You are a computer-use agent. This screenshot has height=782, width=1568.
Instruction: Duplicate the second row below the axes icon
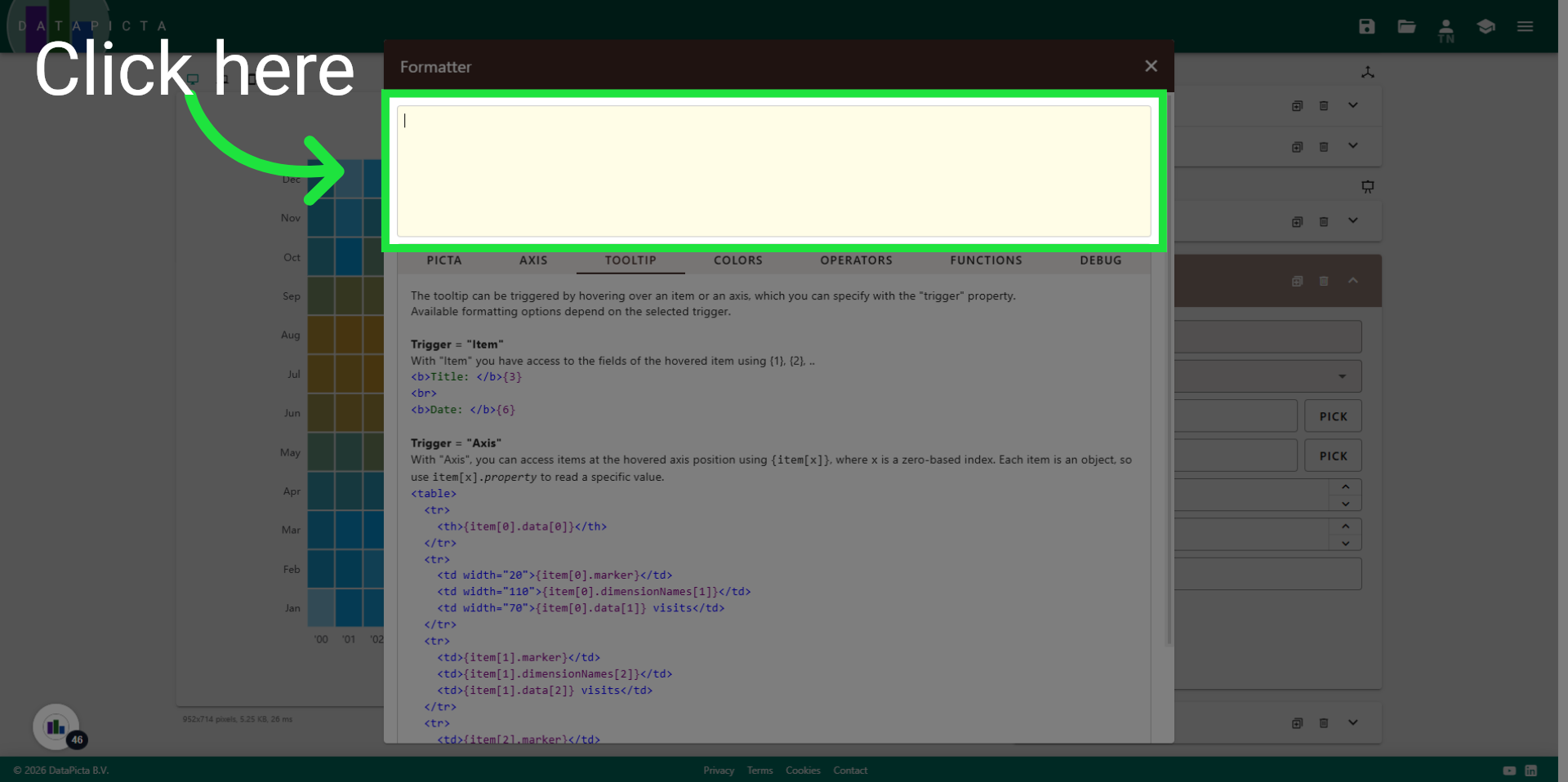tap(1297, 147)
